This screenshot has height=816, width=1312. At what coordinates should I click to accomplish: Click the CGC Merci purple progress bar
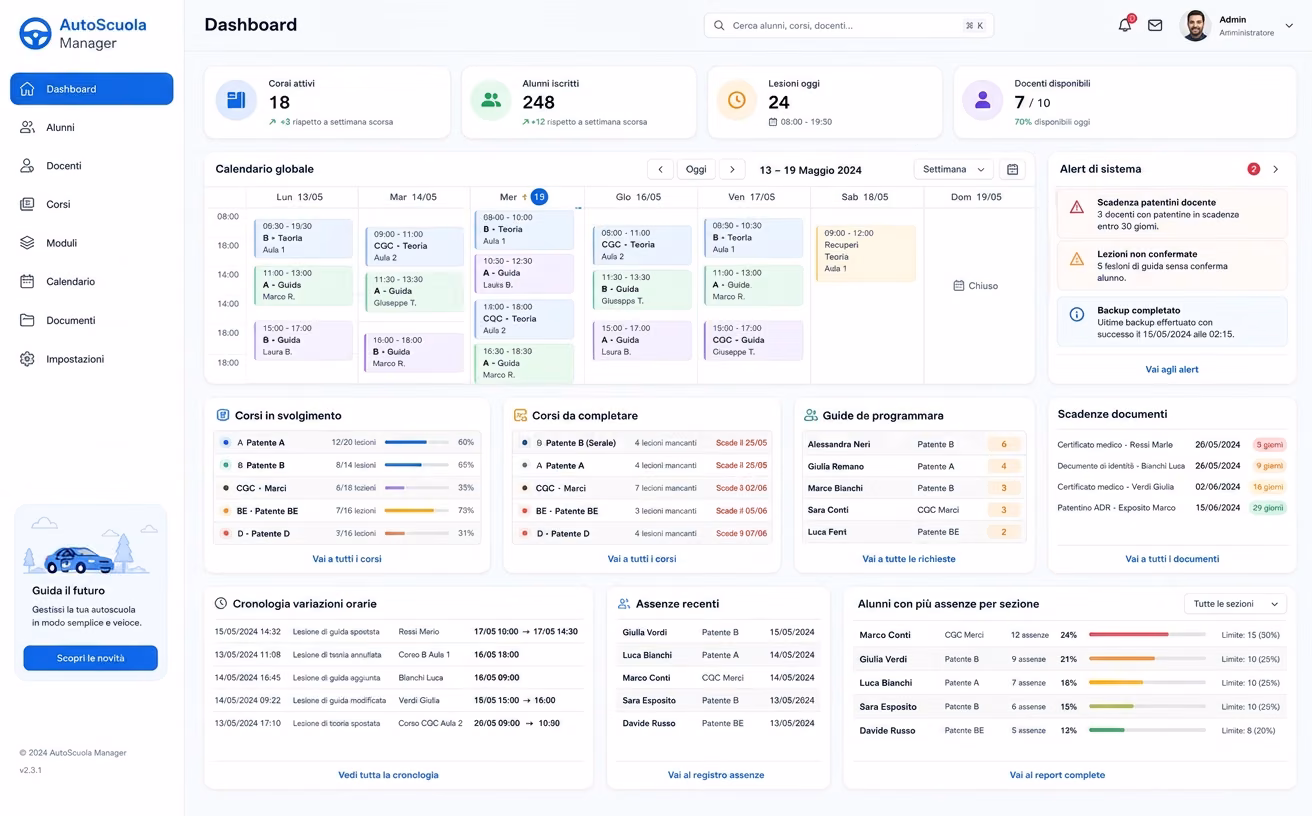417,488
